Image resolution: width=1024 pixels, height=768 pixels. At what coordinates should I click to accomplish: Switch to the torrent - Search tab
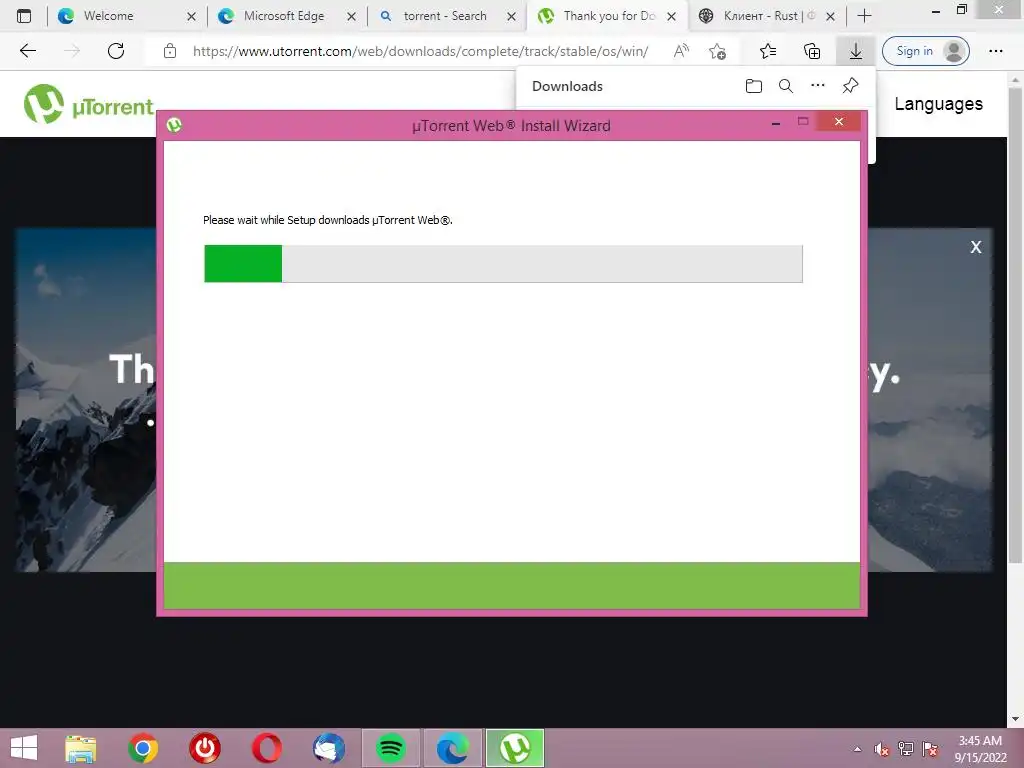point(445,16)
